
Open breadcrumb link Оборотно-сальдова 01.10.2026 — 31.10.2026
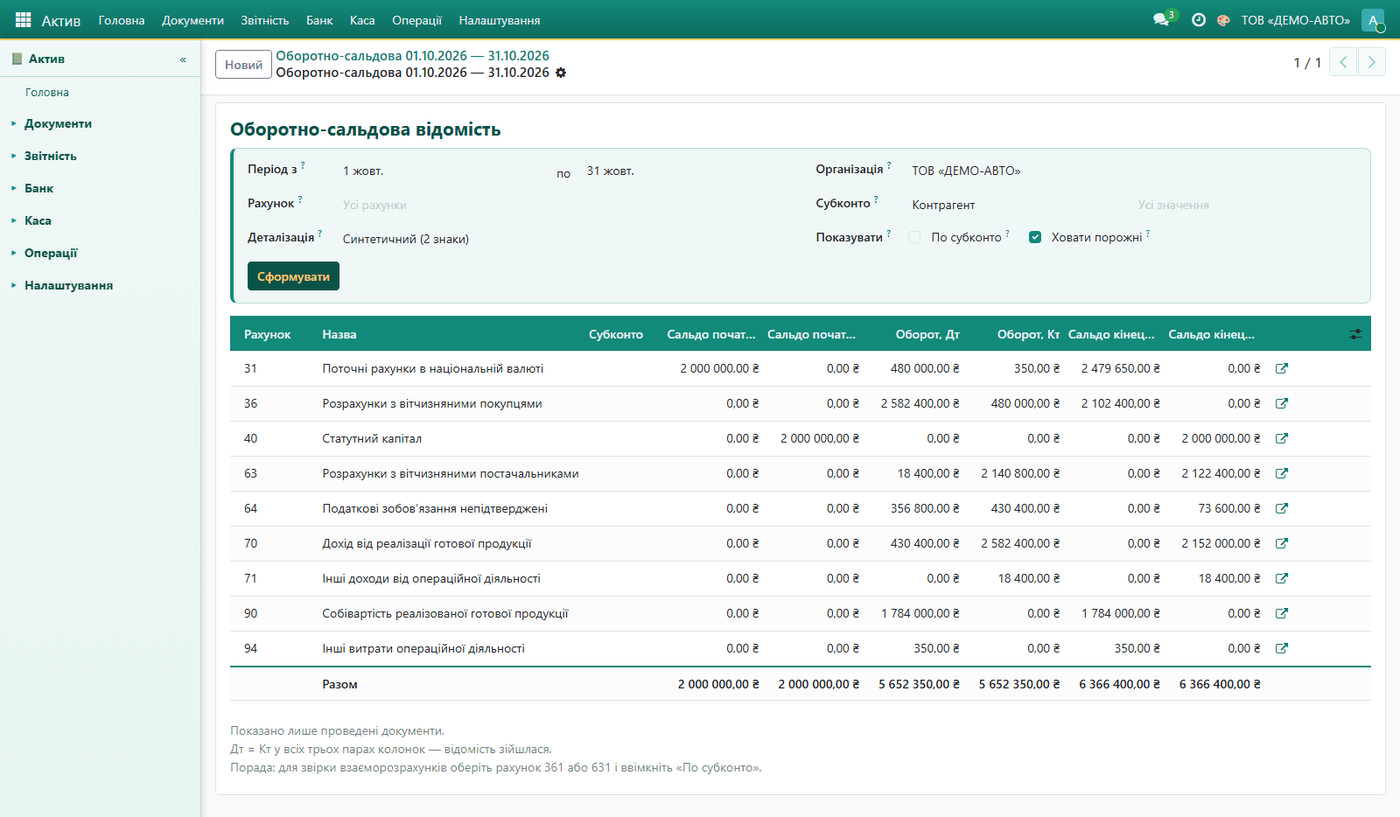pos(412,56)
